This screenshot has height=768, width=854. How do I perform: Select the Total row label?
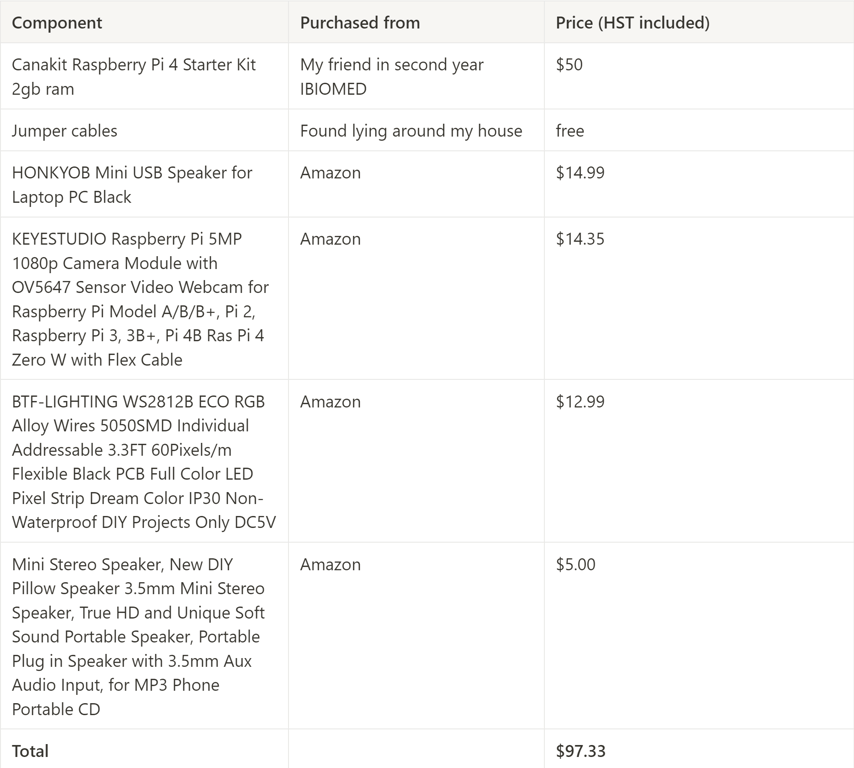pyautogui.click(x=30, y=751)
